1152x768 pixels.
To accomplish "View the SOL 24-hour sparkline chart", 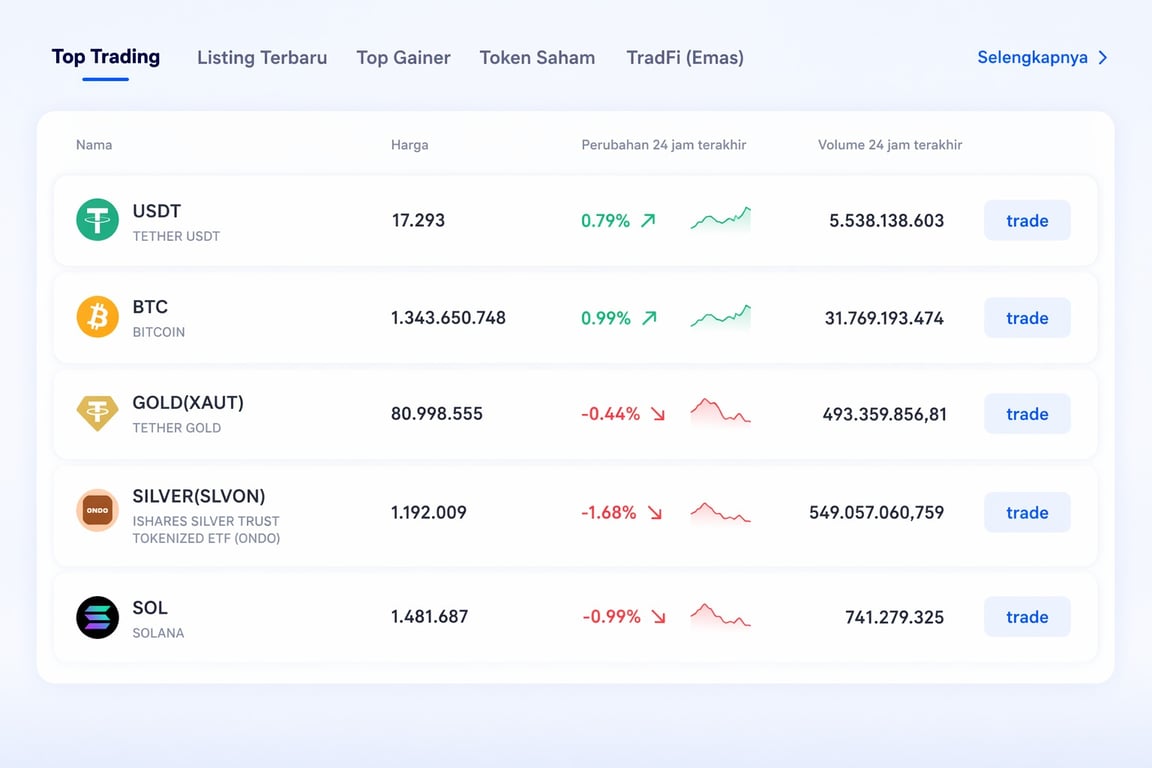I will coord(720,616).
